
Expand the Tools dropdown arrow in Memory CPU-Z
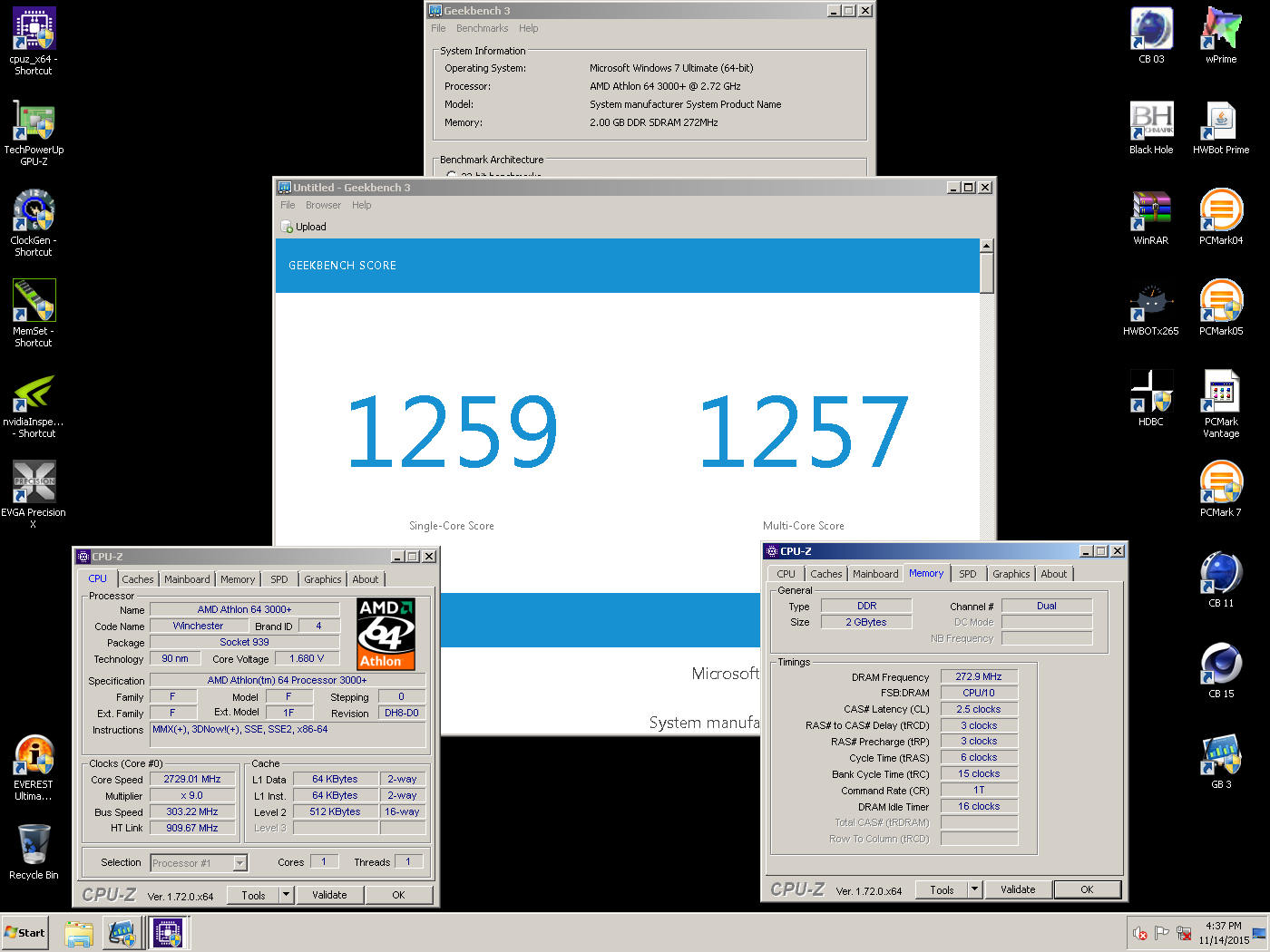pyautogui.click(x=974, y=889)
